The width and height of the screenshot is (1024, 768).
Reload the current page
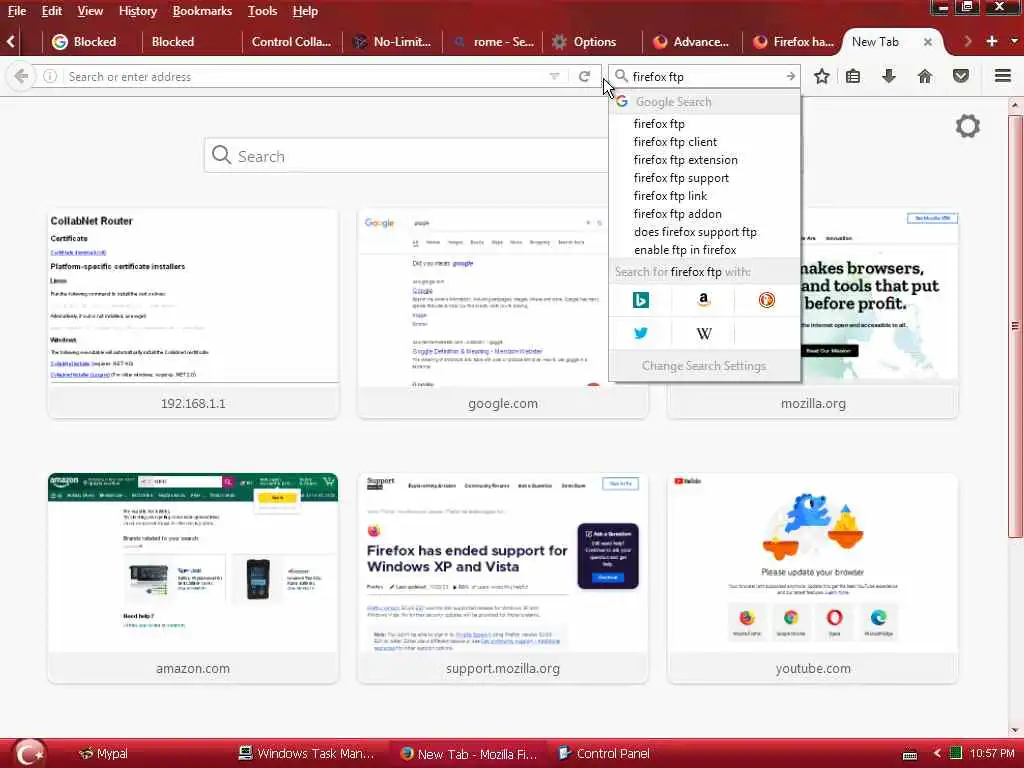(584, 76)
